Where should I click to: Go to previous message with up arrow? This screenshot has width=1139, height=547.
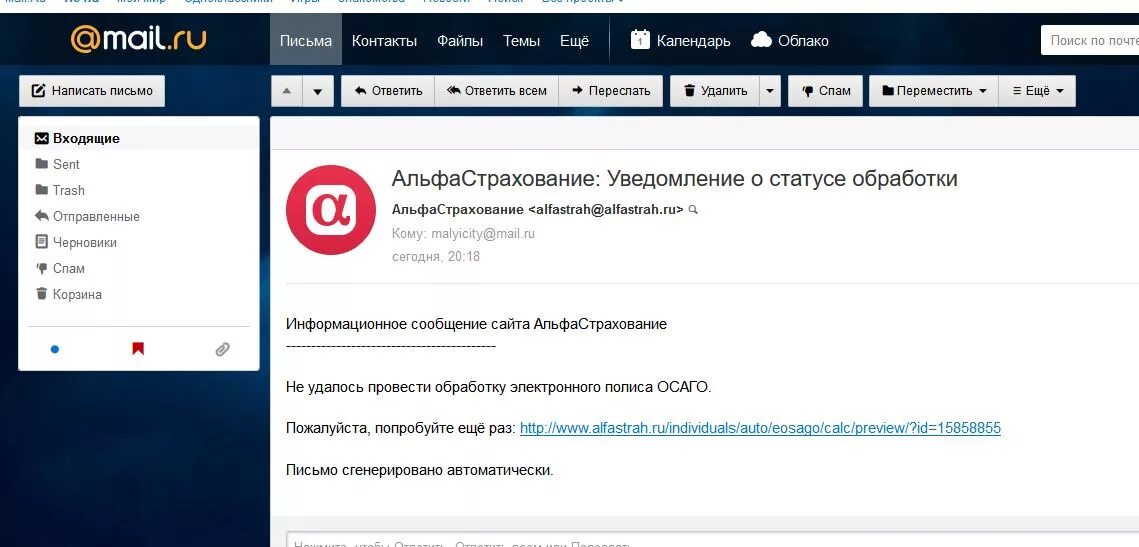click(x=286, y=91)
